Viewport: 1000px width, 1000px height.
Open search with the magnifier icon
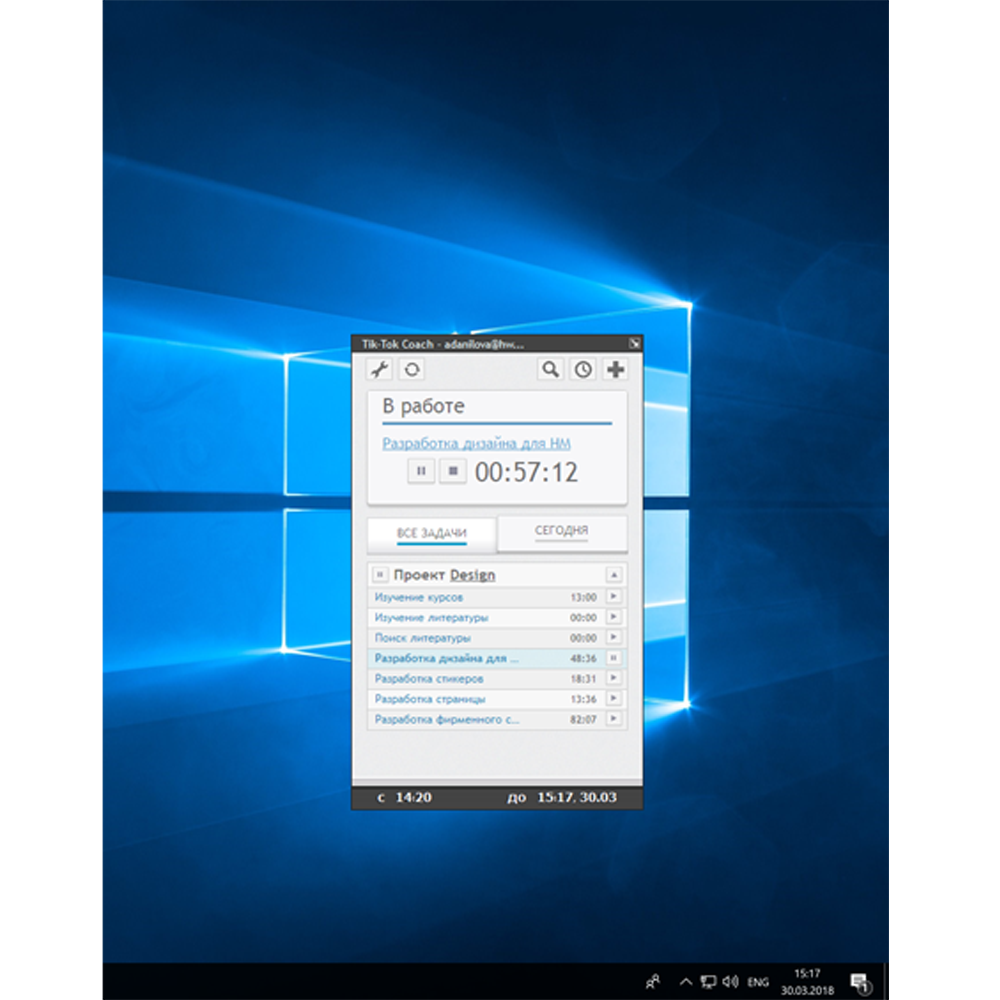(x=550, y=370)
